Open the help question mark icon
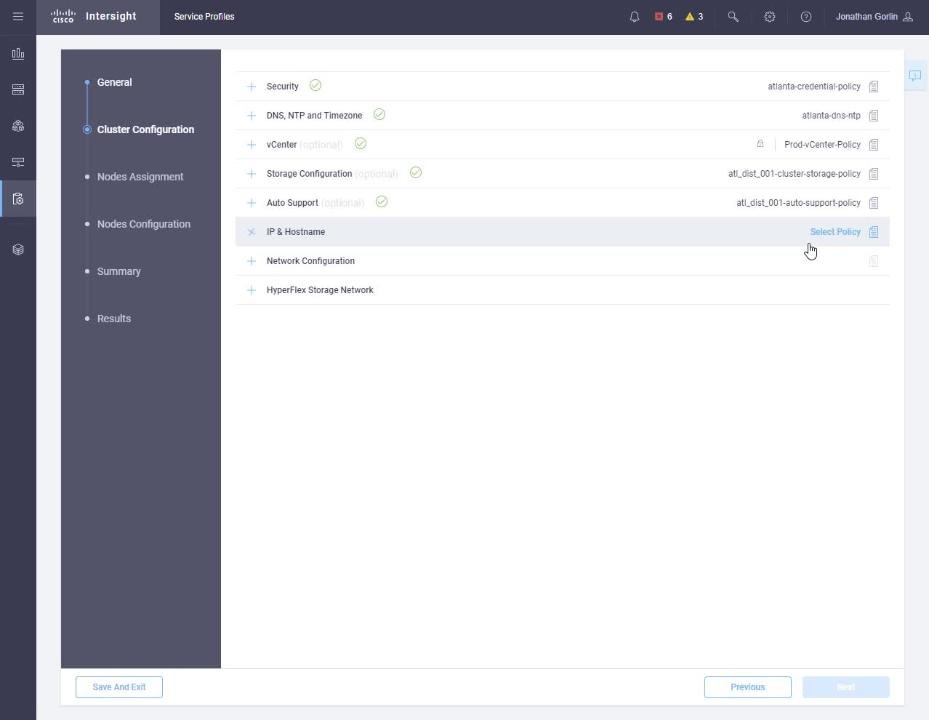This screenshot has height=720, width=929. tap(806, 17)
